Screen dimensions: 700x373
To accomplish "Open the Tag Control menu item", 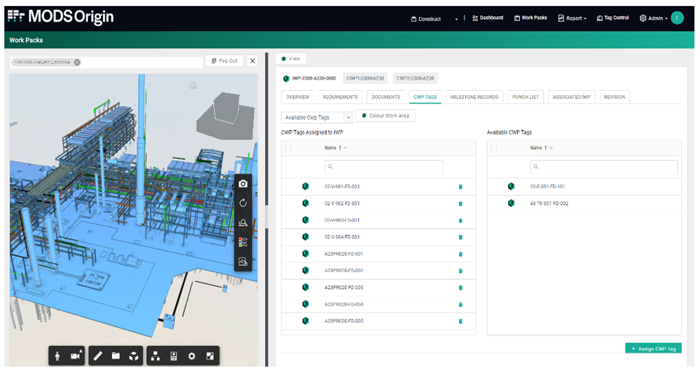I will click(612, 18).
